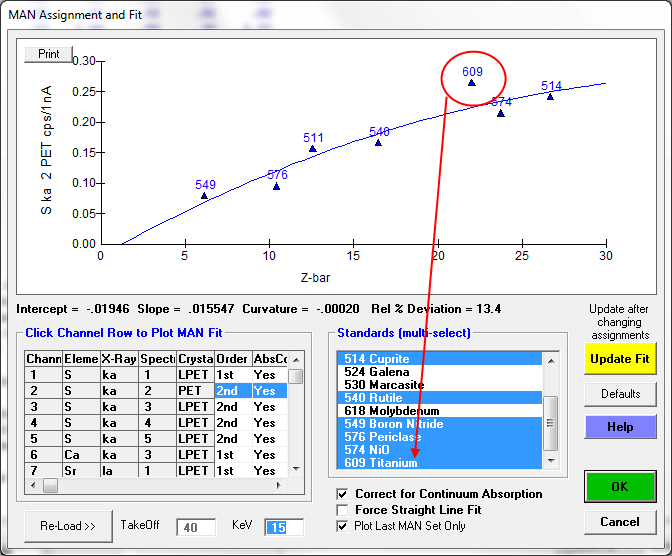Open Help with the purple button

pos(620,427)
